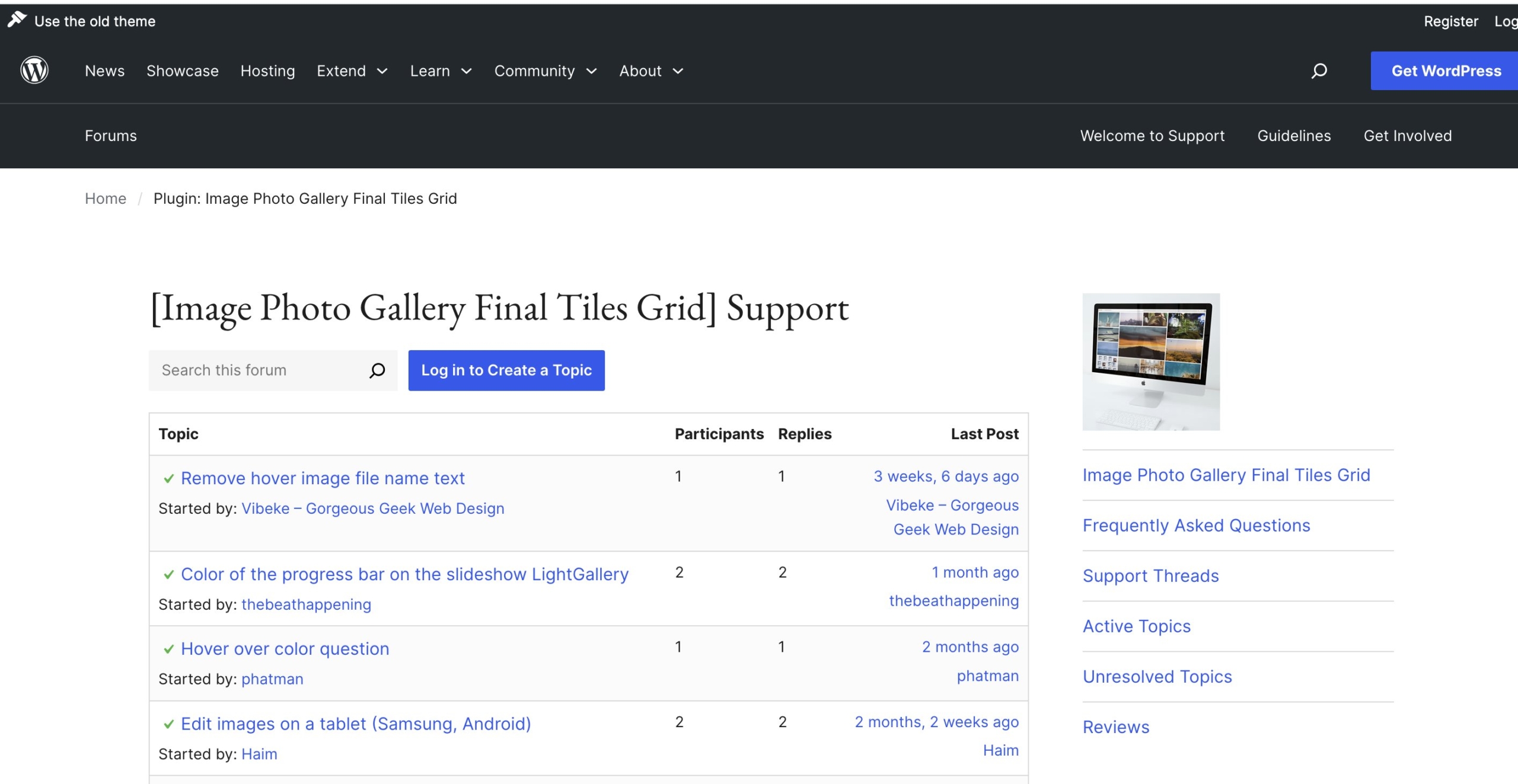Open Haim started-by profile link
The height and width of the screenshot is (784, 1518).
coord(259,754)
